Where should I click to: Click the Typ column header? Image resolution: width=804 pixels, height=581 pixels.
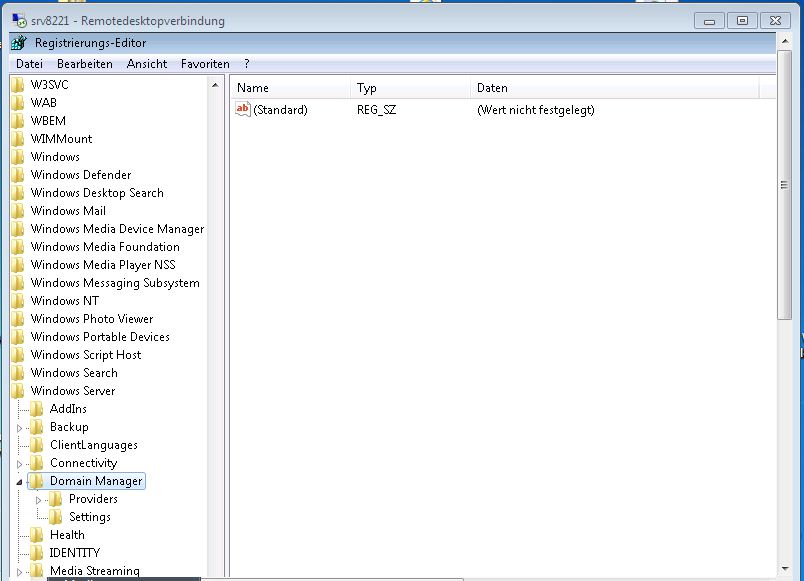(410, 88)
